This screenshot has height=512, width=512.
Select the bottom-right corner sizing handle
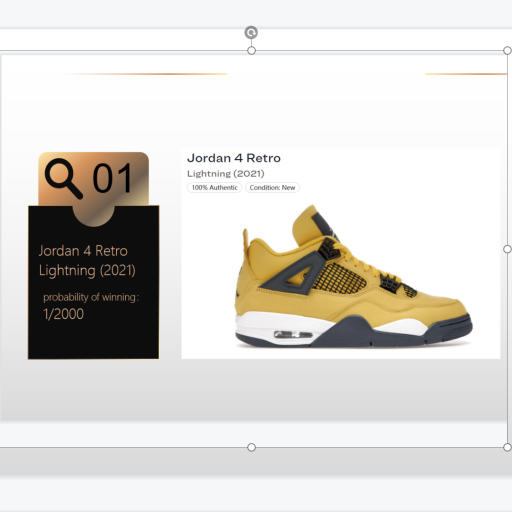click(x=507, y=447)
